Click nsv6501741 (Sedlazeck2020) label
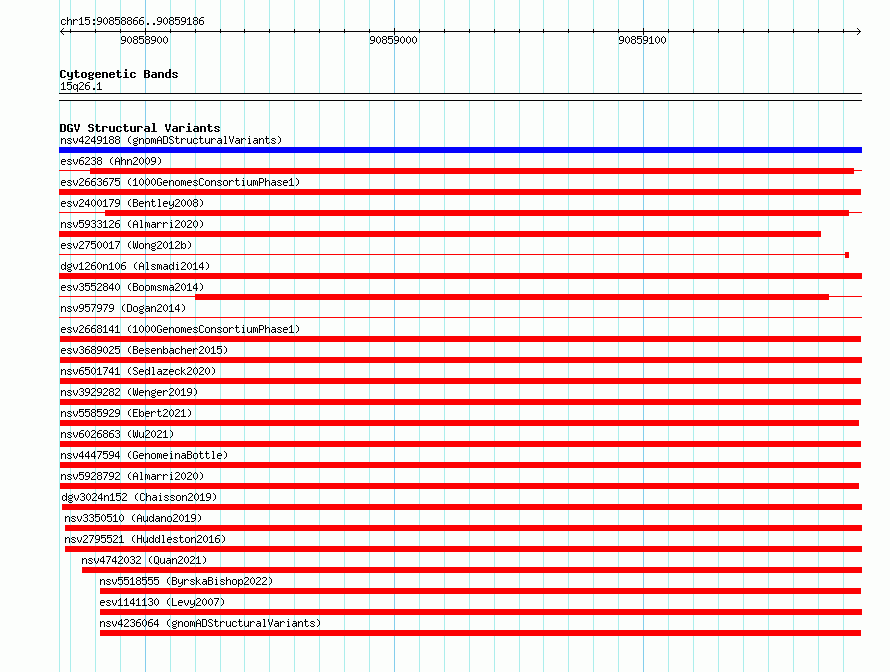 [x=138, y=371]
